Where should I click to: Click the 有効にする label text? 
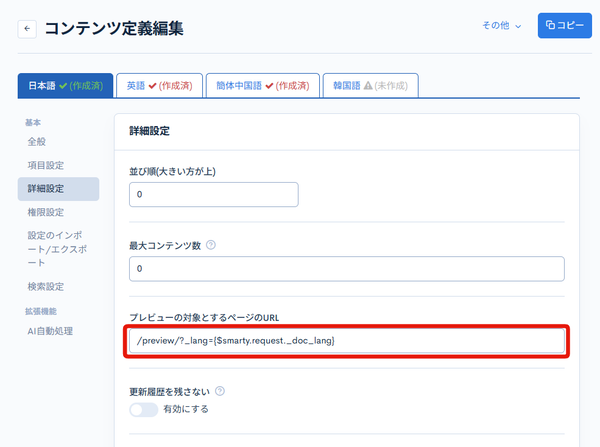pyautogui.click(x=186, y=409)
